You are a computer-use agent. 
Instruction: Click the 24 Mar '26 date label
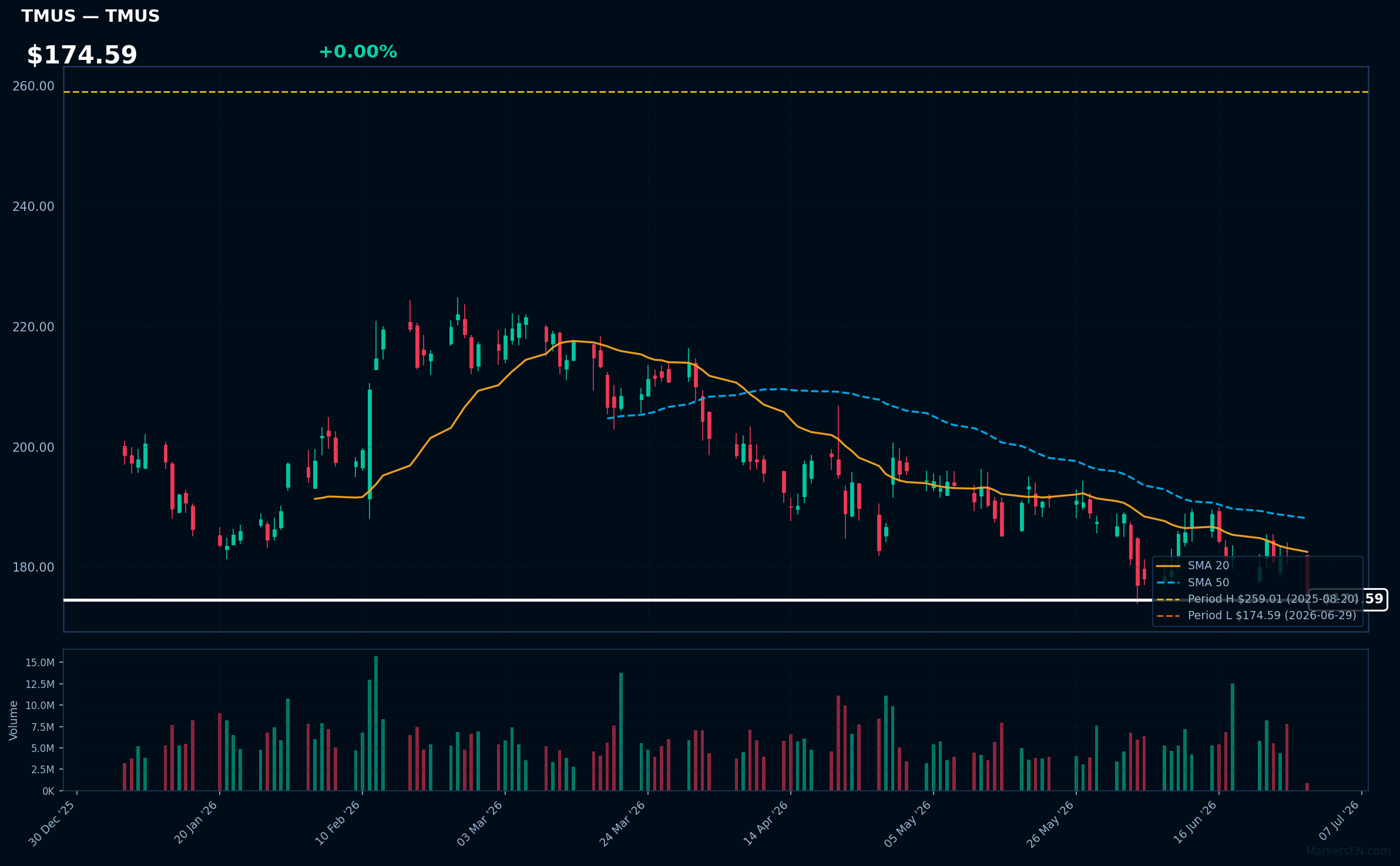[623, 824]
